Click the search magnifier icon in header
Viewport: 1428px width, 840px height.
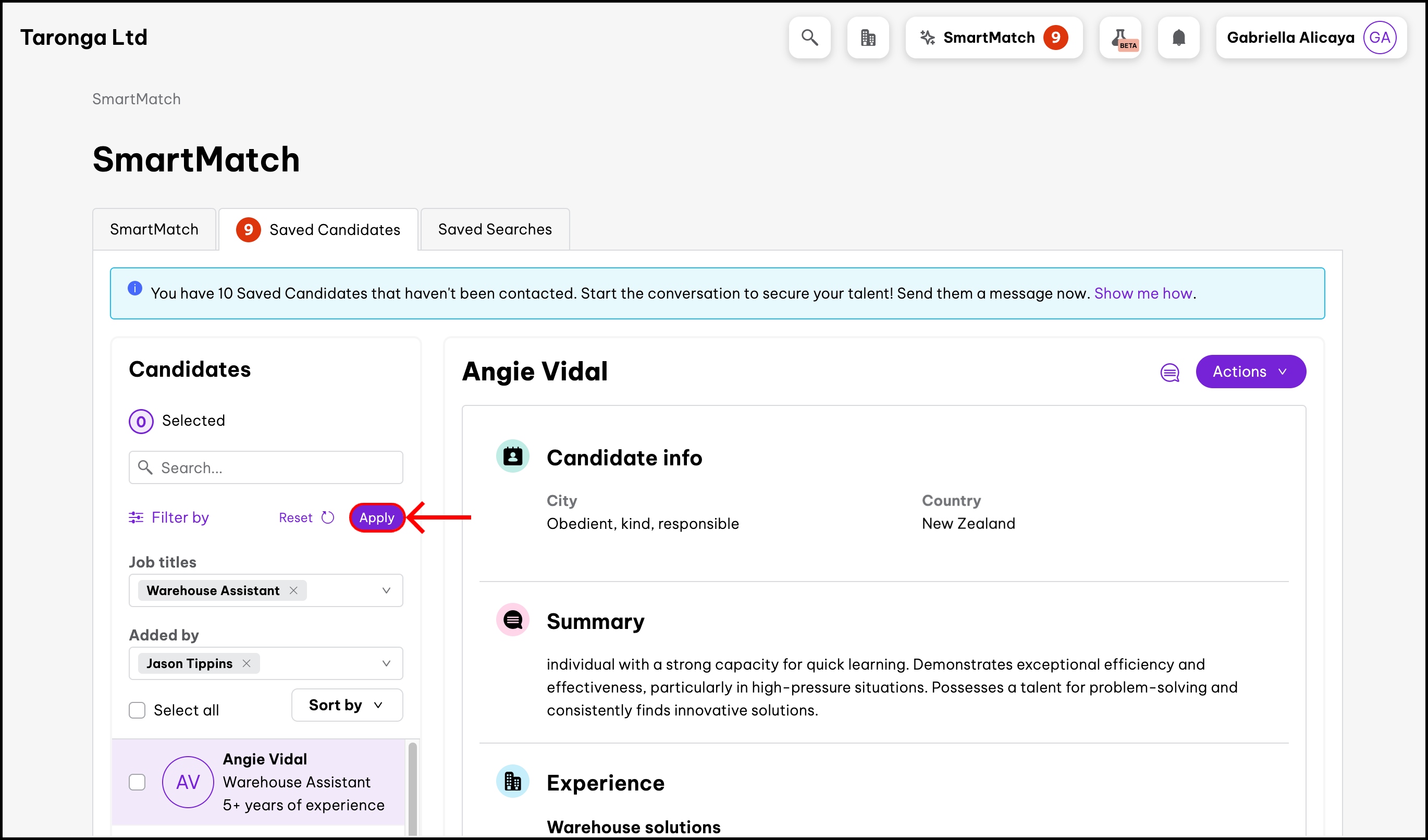809,38
